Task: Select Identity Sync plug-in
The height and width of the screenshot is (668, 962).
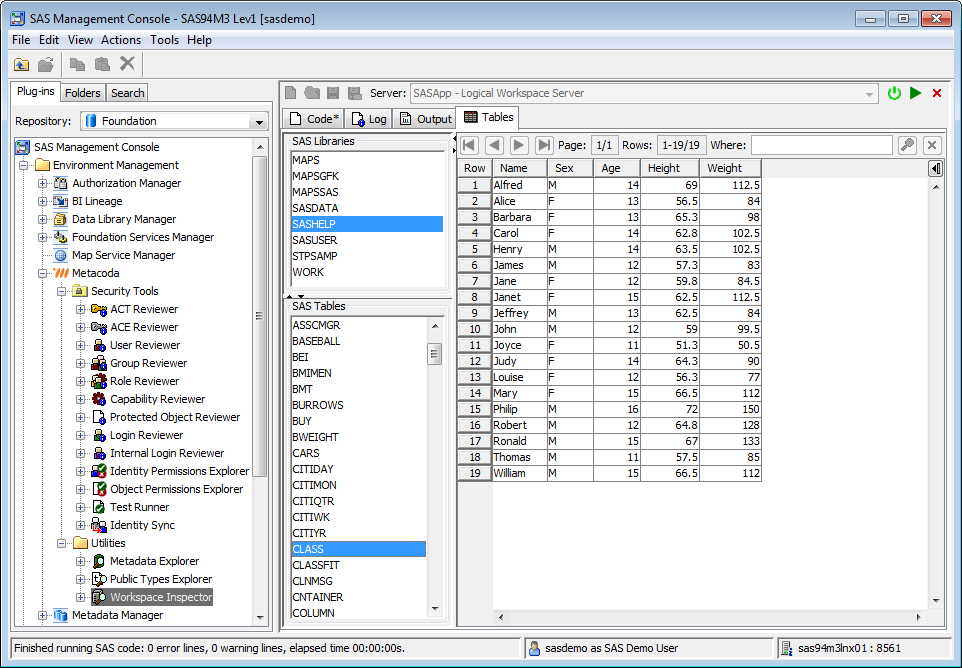Action: pos(142,525)
